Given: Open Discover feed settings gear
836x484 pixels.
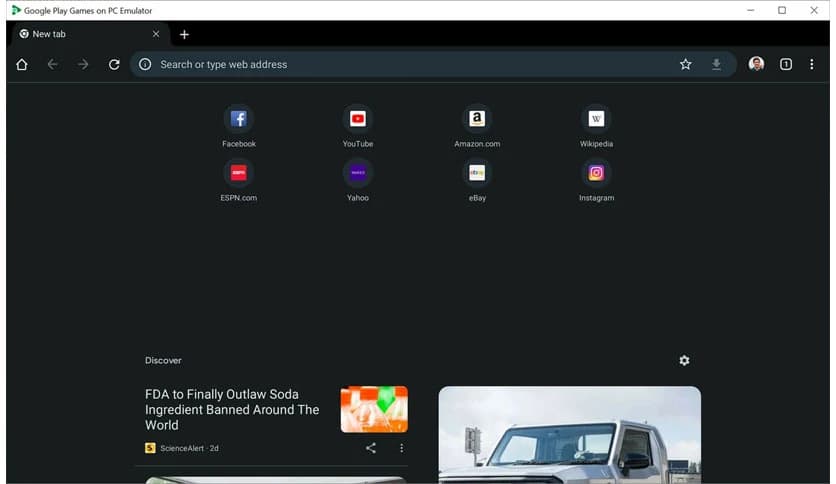Looking at the screenshot, I should (685, 361).
